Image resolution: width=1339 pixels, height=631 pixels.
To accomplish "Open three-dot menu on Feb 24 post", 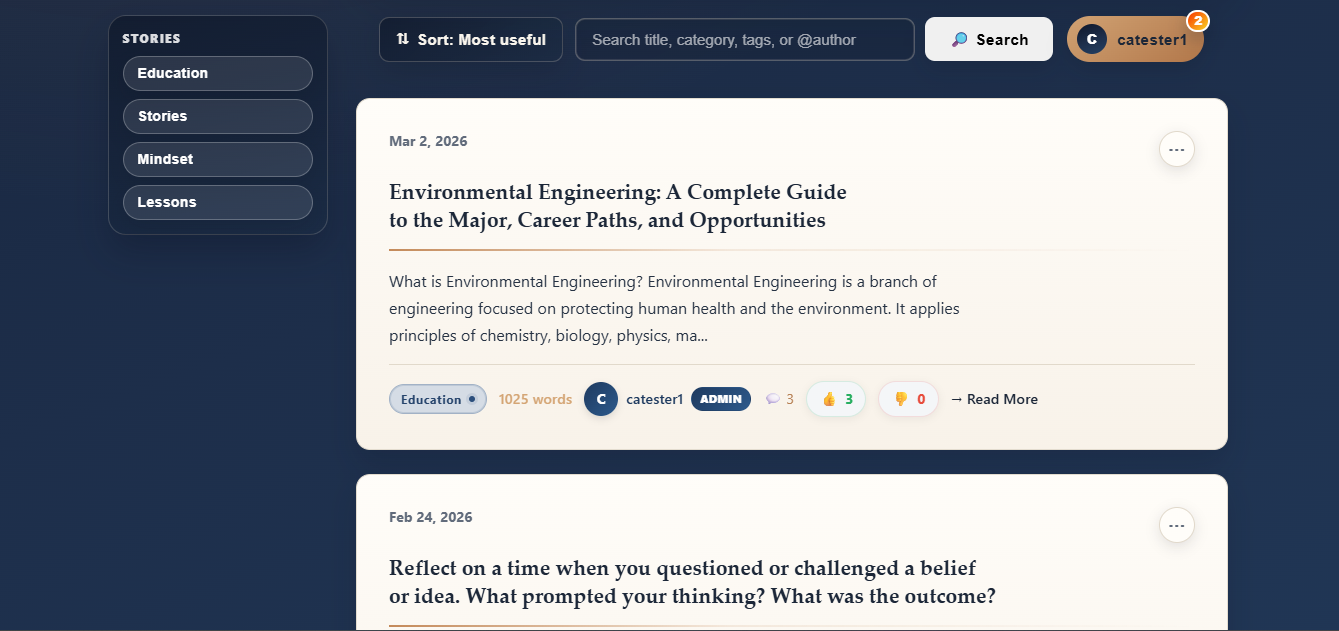I will 1176,525.
